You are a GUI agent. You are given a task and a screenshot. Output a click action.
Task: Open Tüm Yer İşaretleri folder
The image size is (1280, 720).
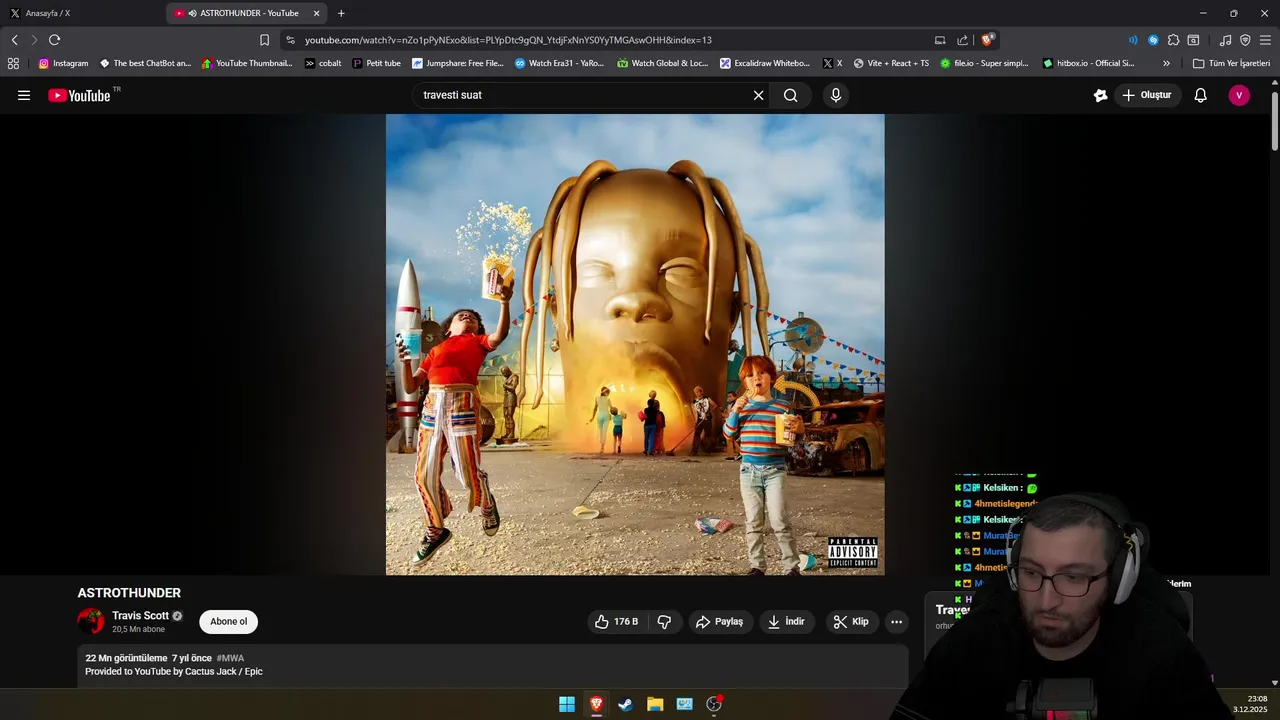point(1231,63)
